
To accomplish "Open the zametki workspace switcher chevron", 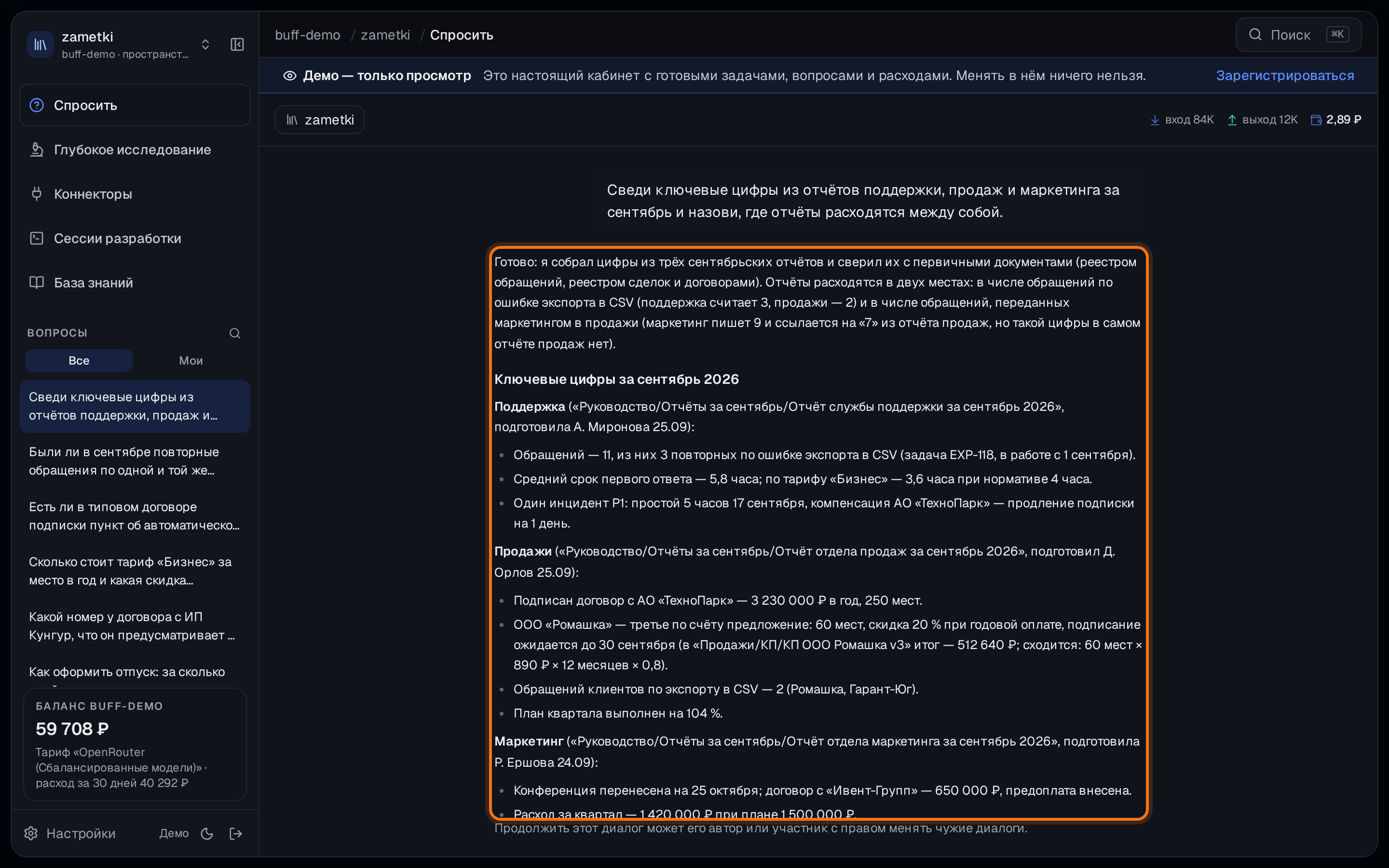I will [x=205, y=44].
